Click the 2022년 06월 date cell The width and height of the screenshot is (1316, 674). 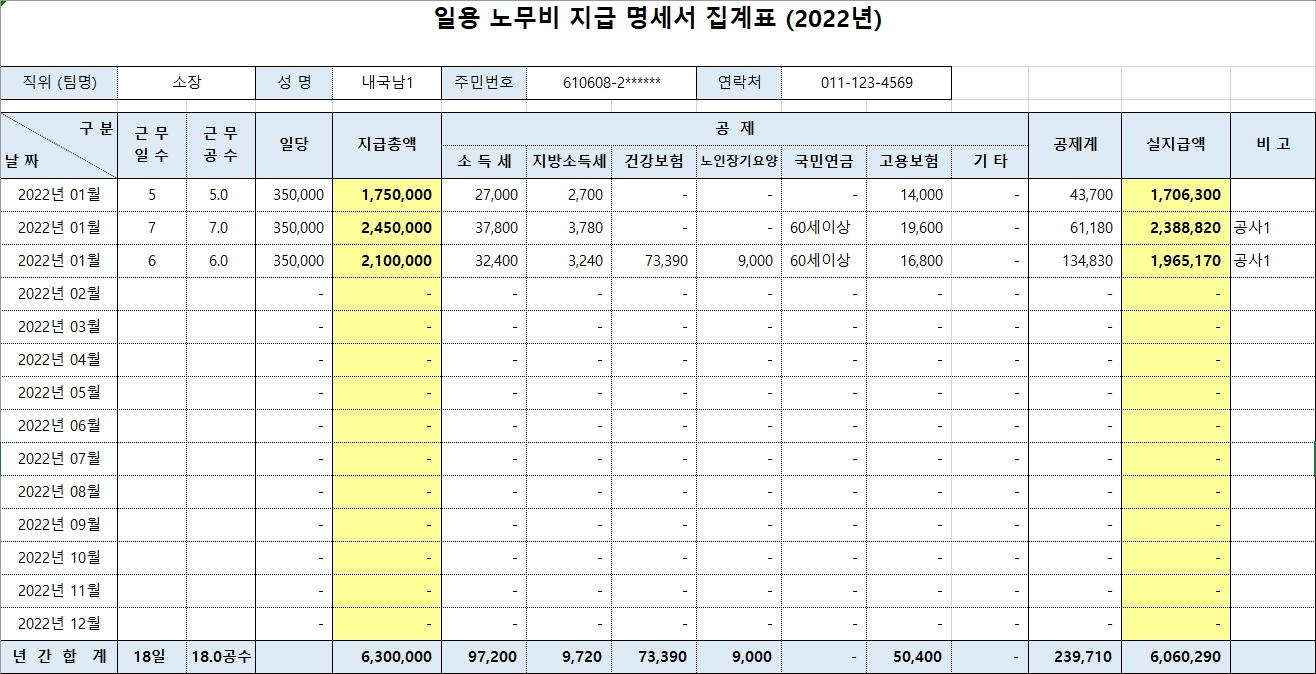coord(59,426)
